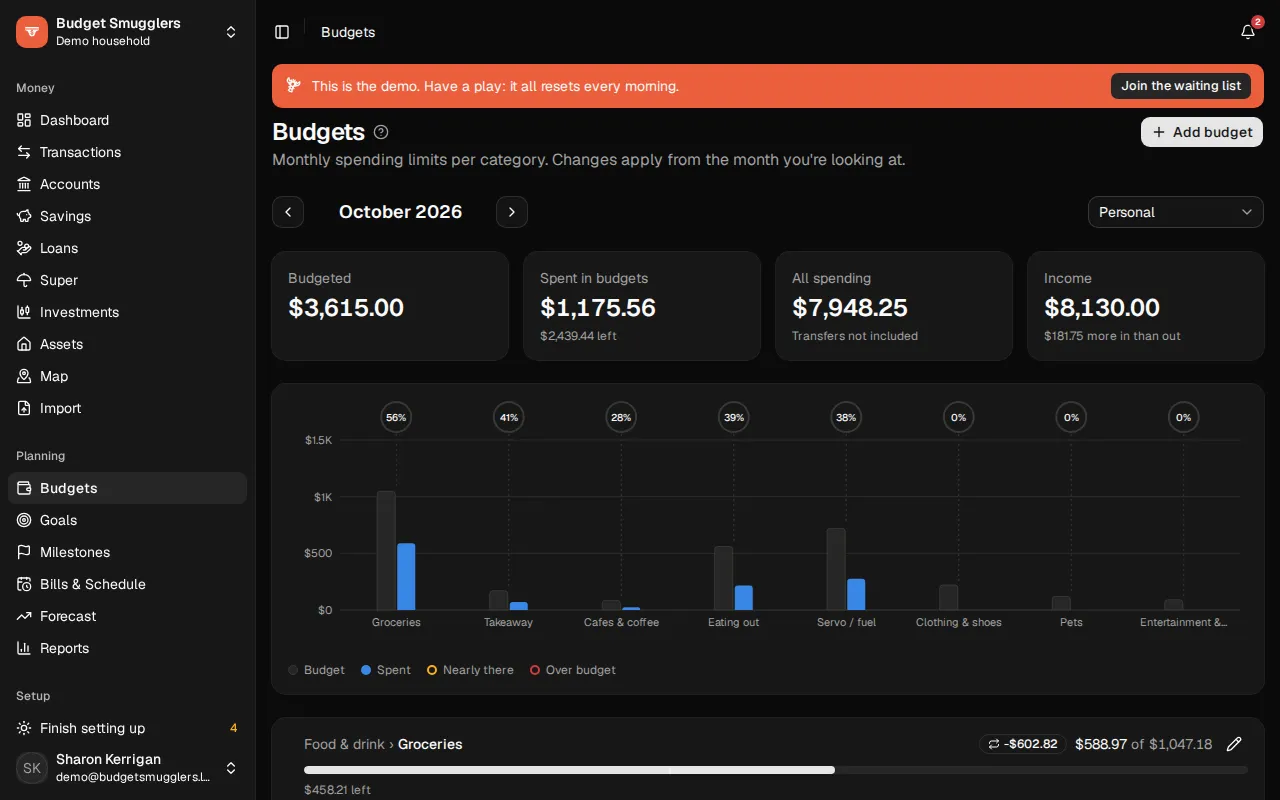Go to previous month arrow
The image size is (1280, 800).
[x=288, y=212]
